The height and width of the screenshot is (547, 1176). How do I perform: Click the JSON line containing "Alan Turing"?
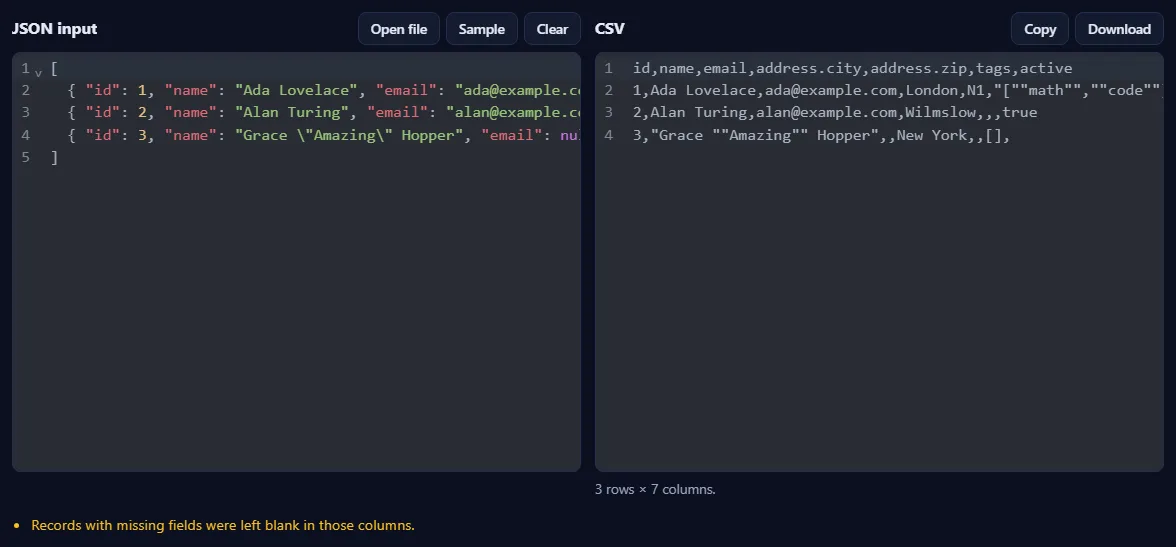(316, 113)
